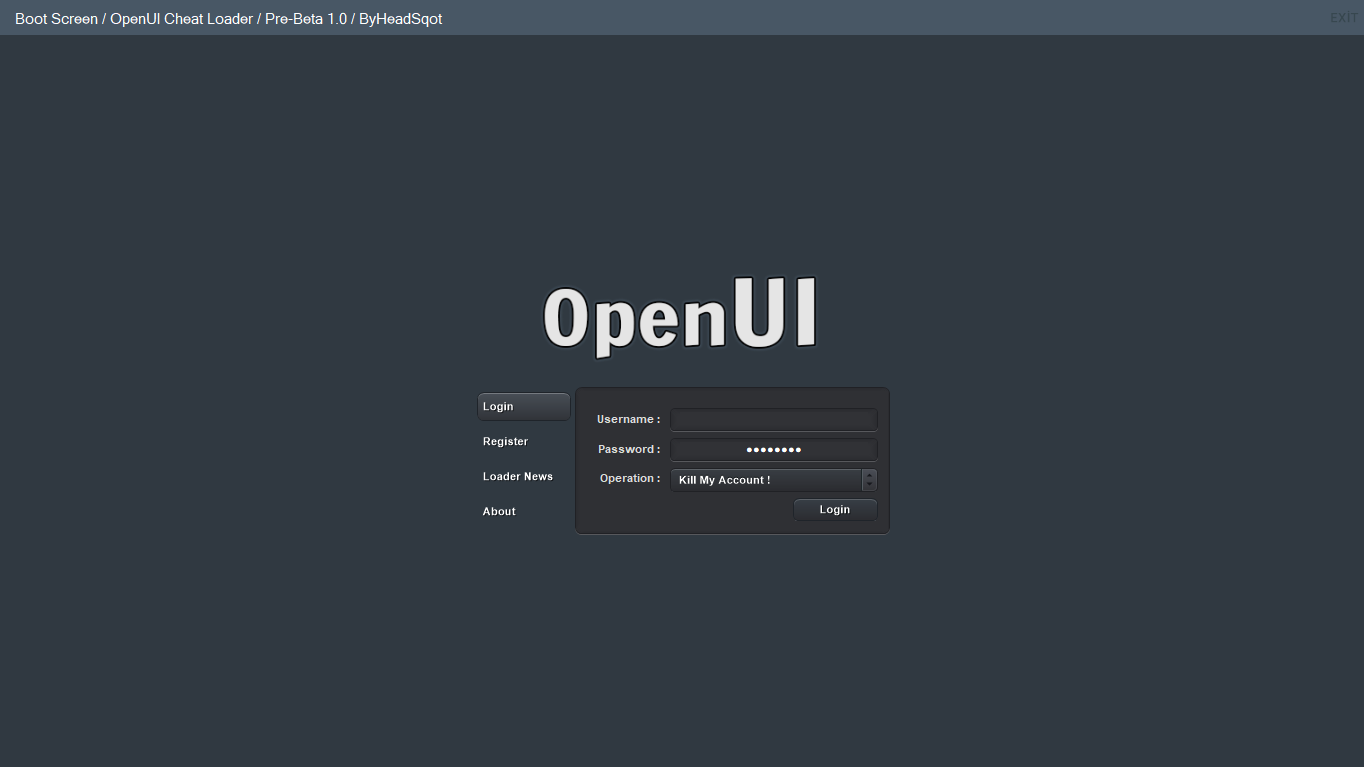Image resolution: width=1364 pixels, height=767 pixels.
Task: Click the Operation dropdown arrow stepper
Action: point(869,480)
